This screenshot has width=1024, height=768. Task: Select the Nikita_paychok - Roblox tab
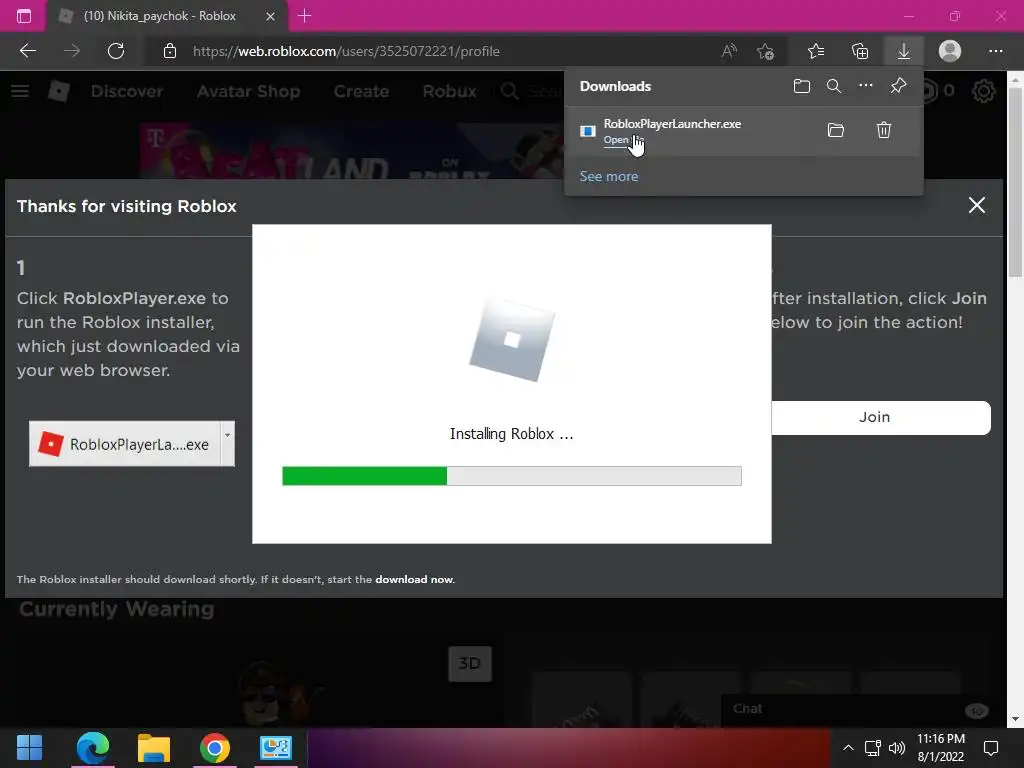coord(167,16)
